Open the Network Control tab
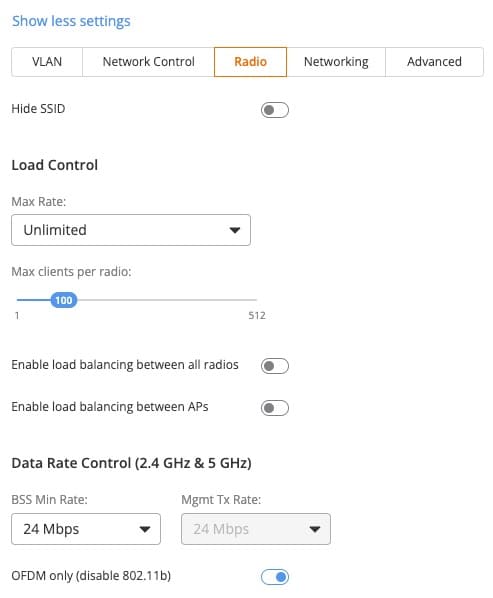Image resolution: width=493 pixels, height=598 pixels. 148,62
